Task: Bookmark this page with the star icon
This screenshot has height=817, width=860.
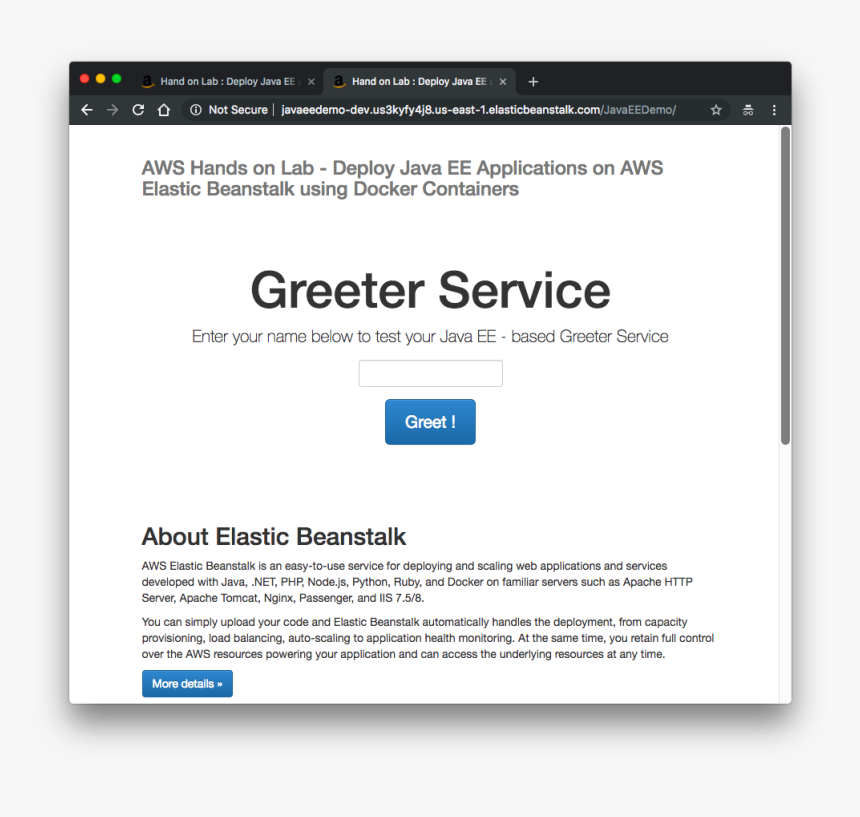Action: (x=716, y=110)
